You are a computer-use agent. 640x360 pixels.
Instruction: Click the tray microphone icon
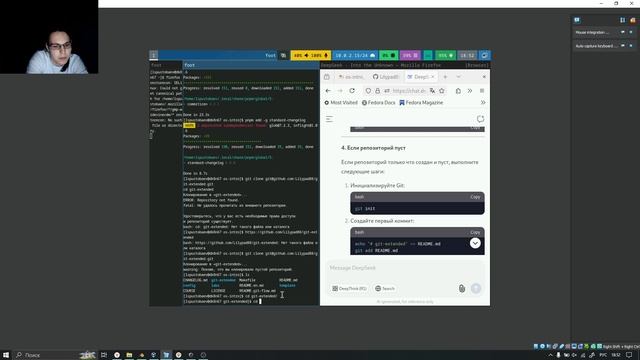558,355
